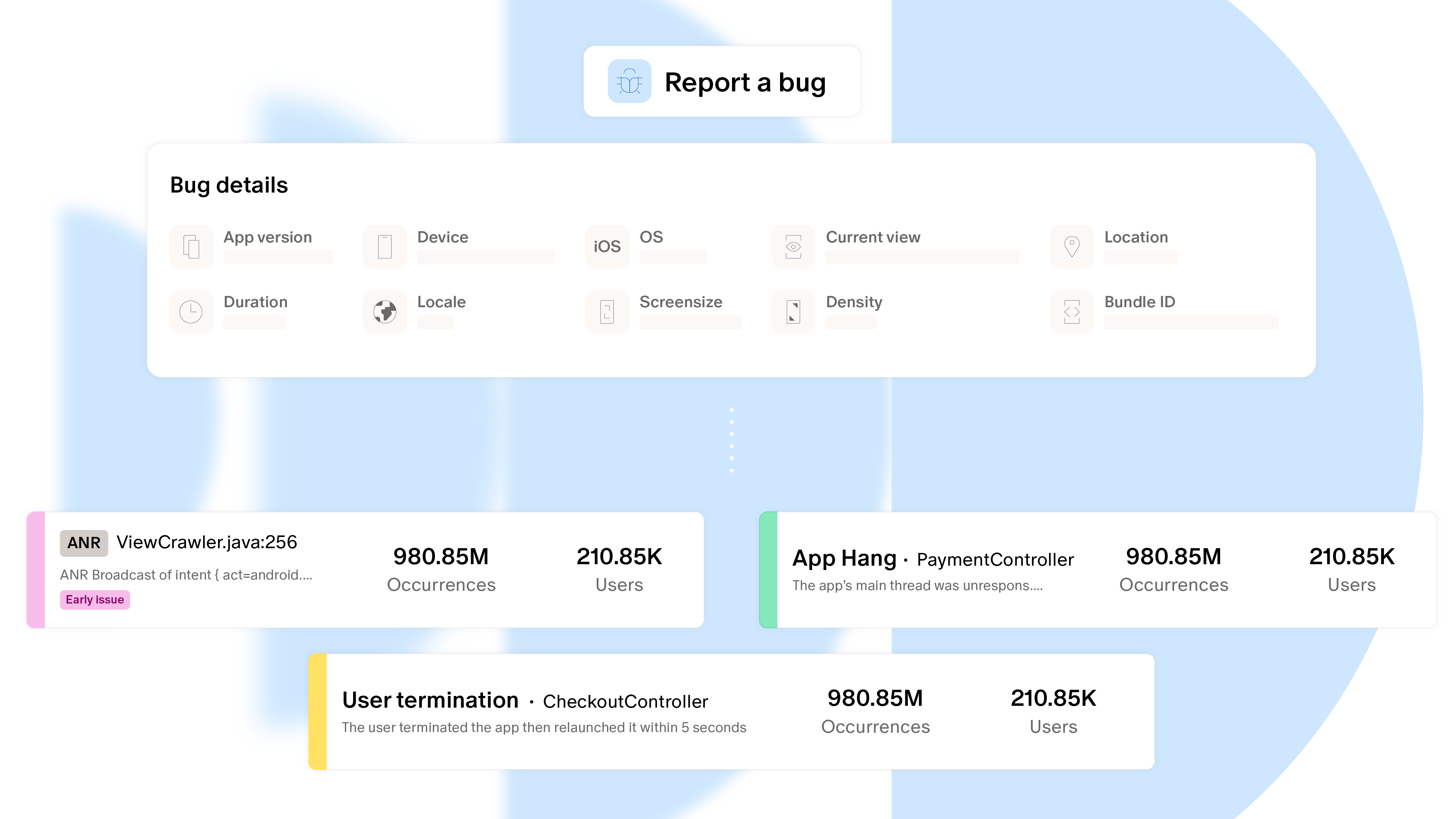Click the iOS icon next to OS
Image resolution: width=1456 pixels, height=819 pixels.
[x=607, y=246]
